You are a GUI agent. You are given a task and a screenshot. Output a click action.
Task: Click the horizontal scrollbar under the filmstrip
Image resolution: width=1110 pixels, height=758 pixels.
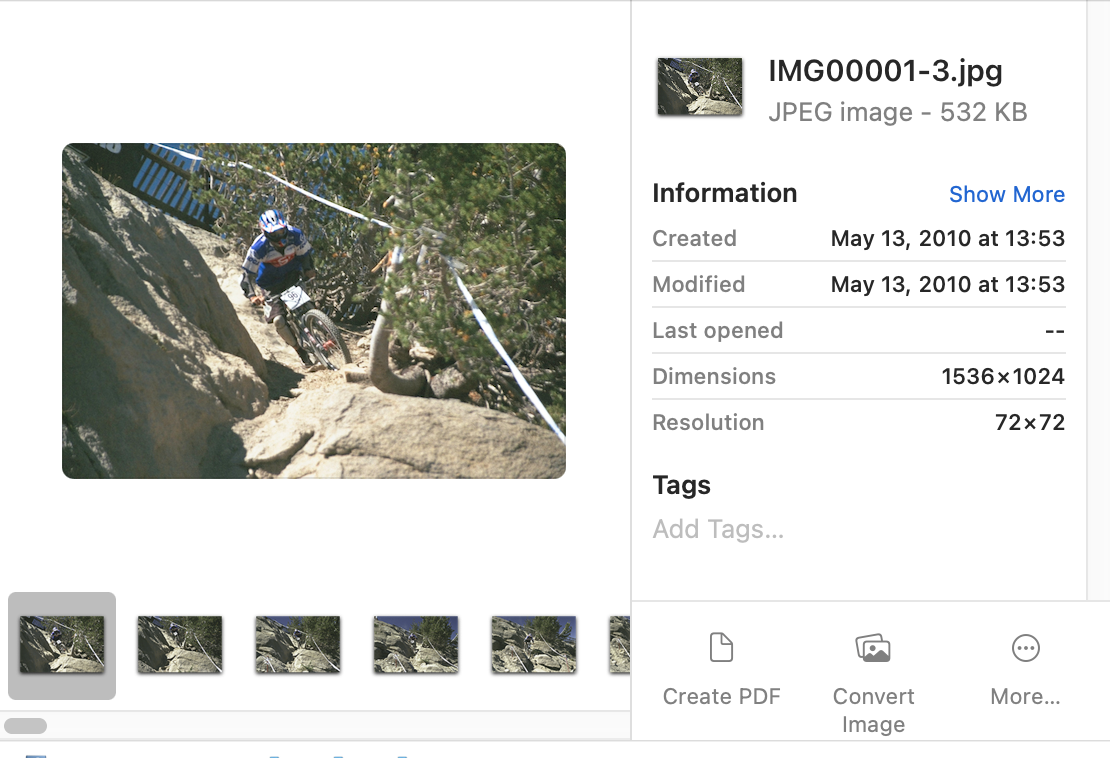[x=26, y=726]
